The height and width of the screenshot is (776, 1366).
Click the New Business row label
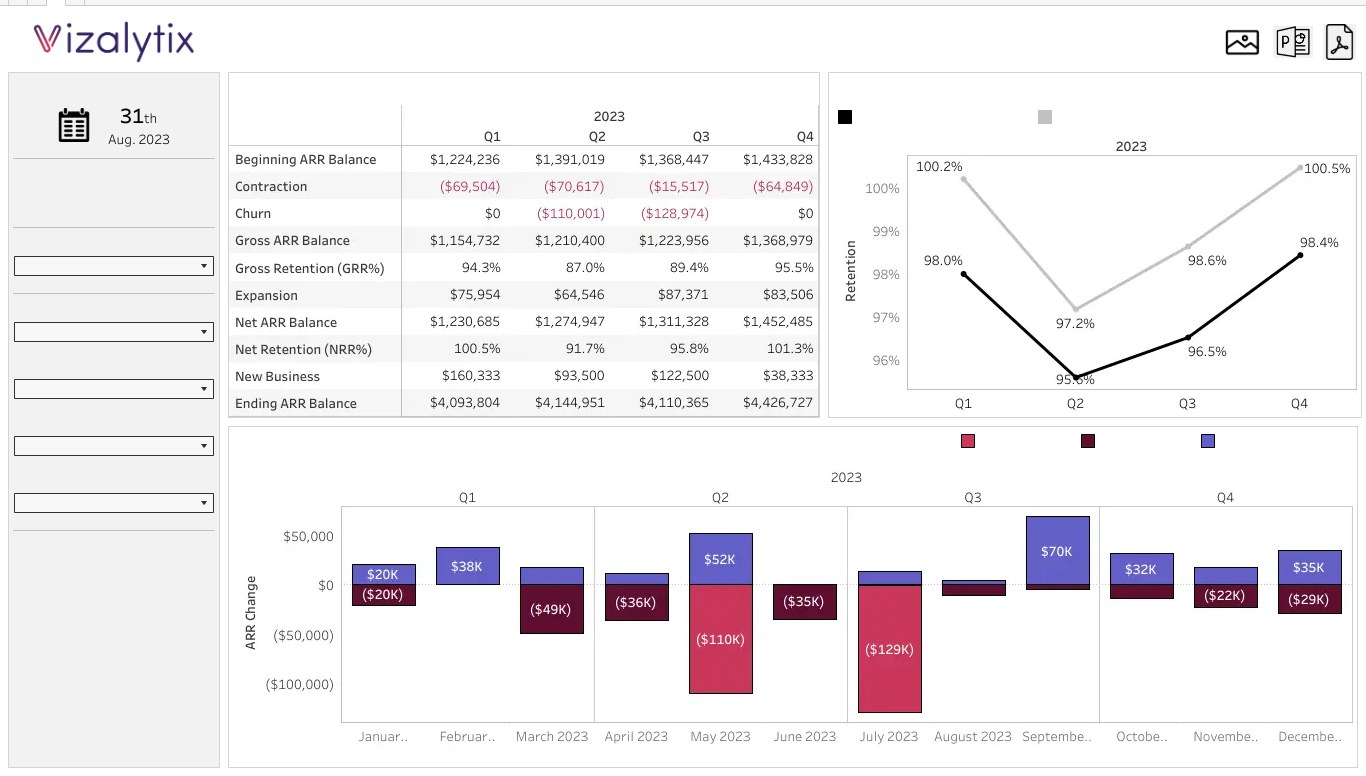pos(277,376)
